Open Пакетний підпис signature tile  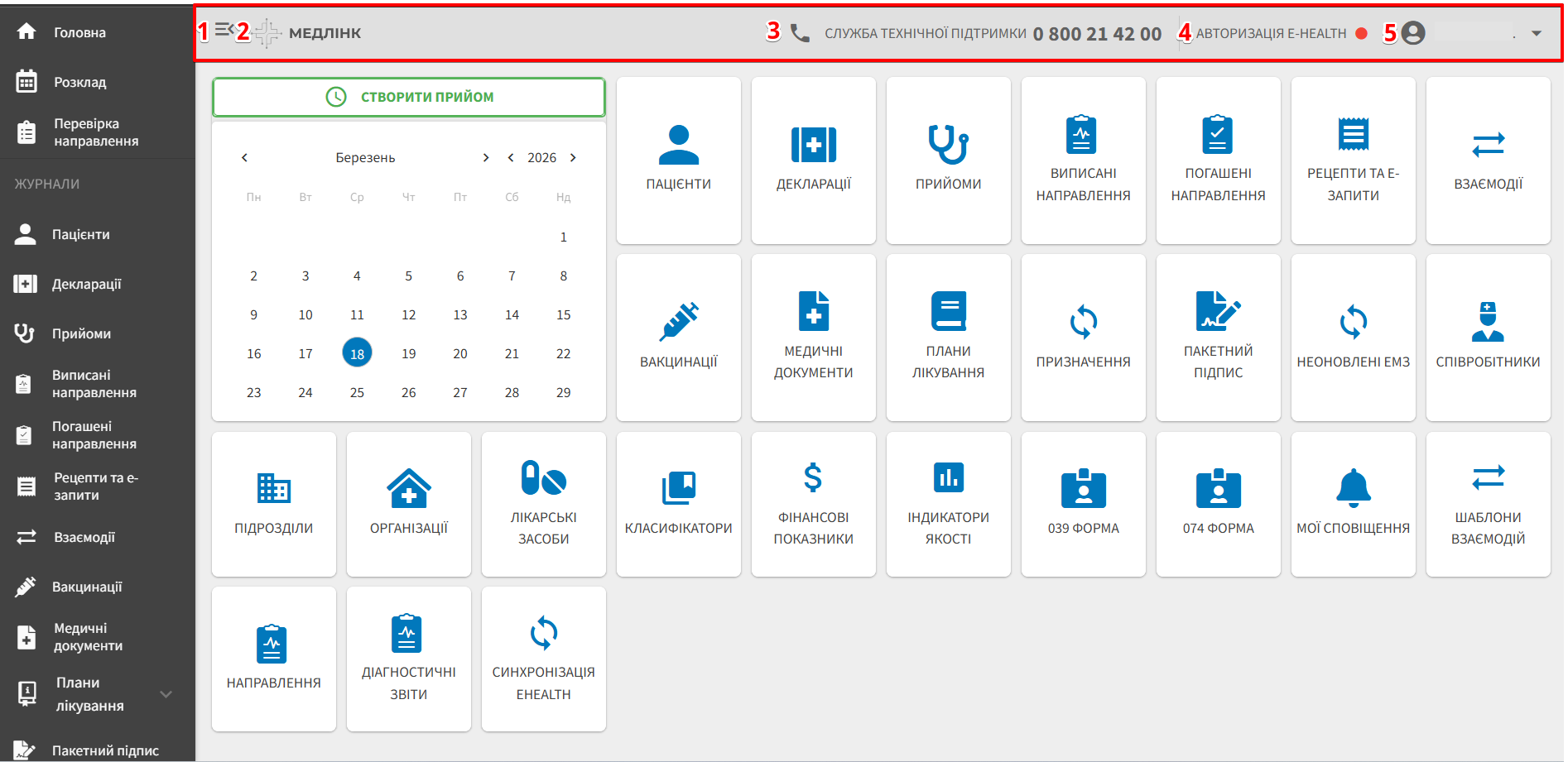(1218, 338)
